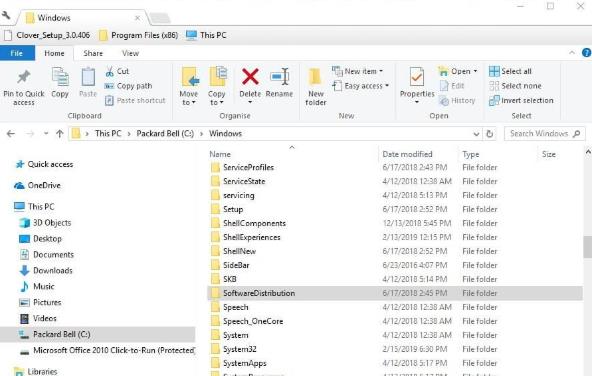Image resolution: width=592 pixels, height=376 pixels.
Task: Create a New folder from ribbon
Action: pos(316,87)
